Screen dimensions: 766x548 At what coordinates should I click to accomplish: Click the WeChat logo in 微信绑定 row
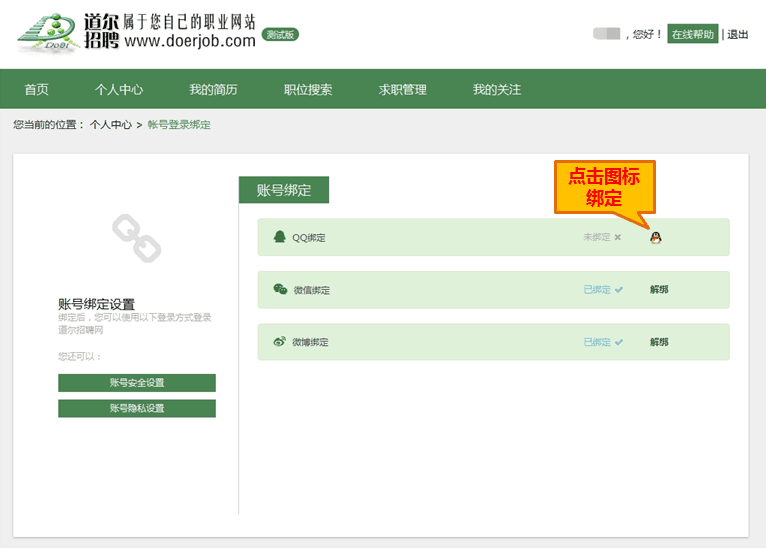[x=280, y=290]
